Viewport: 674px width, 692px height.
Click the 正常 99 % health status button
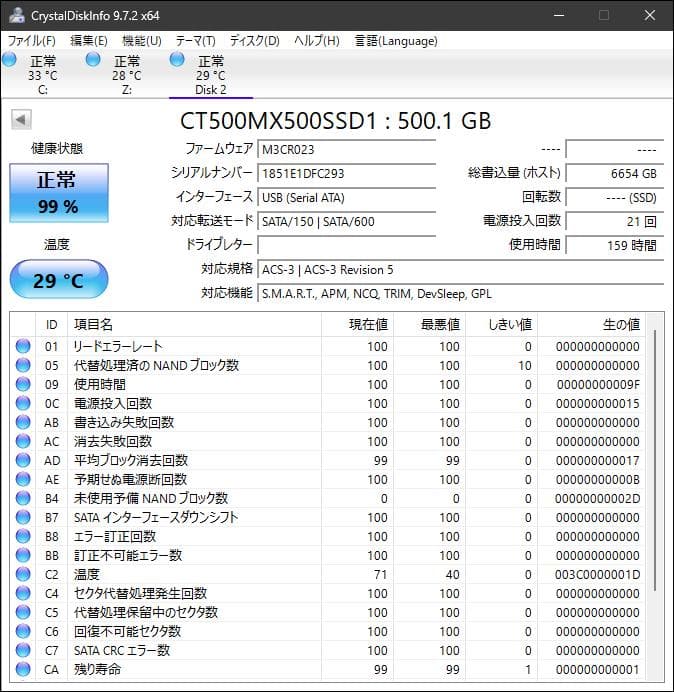(x=59, y=193)
